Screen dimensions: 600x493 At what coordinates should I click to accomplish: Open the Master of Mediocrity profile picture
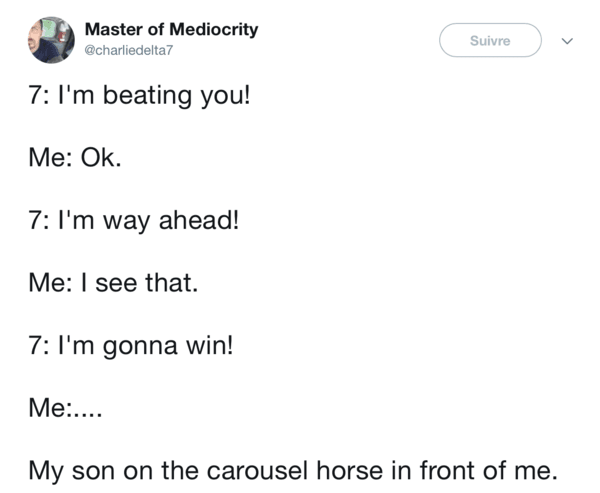pos(51,40)
